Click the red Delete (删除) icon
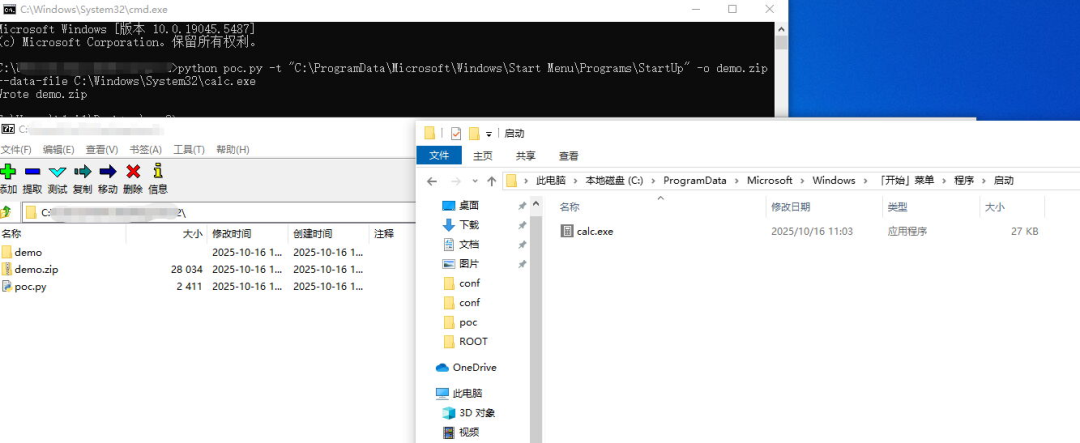Image resolution: width=1080 pixels, height=443 pixels. [x=132, y=172]
